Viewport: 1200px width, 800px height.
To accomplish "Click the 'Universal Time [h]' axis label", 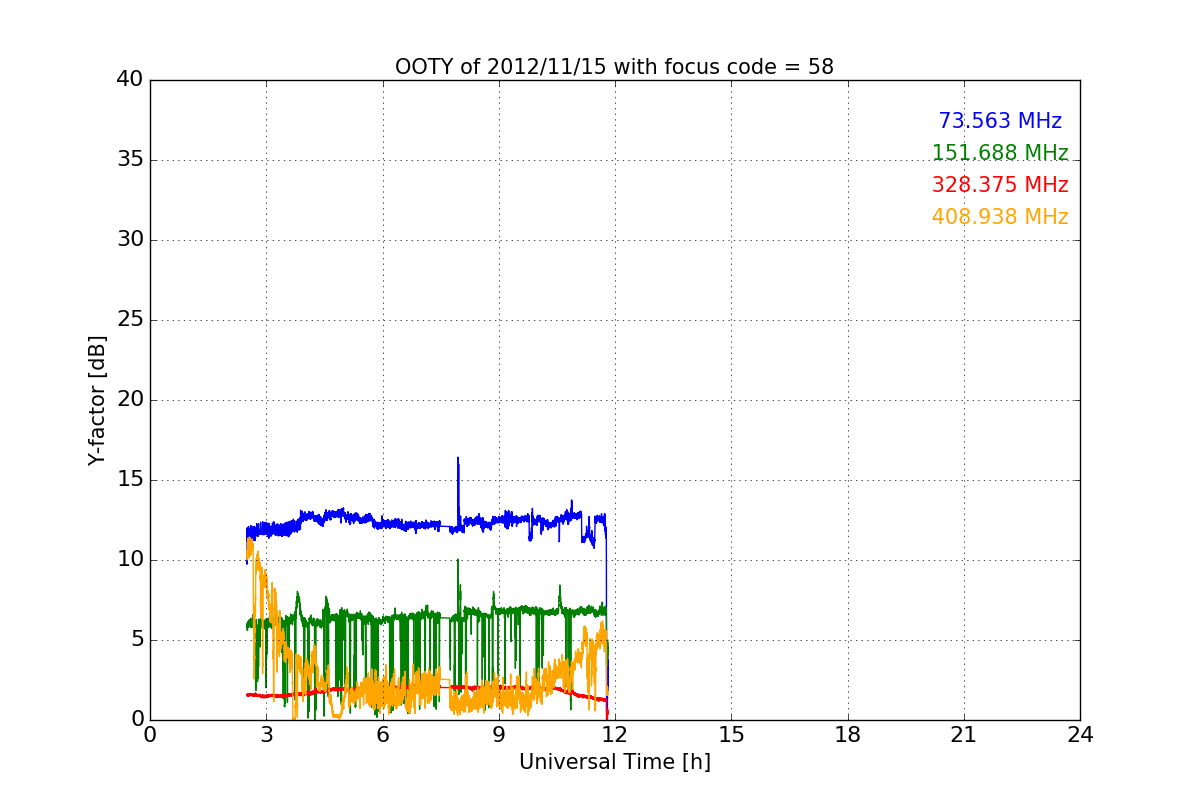I will (615, 762).
